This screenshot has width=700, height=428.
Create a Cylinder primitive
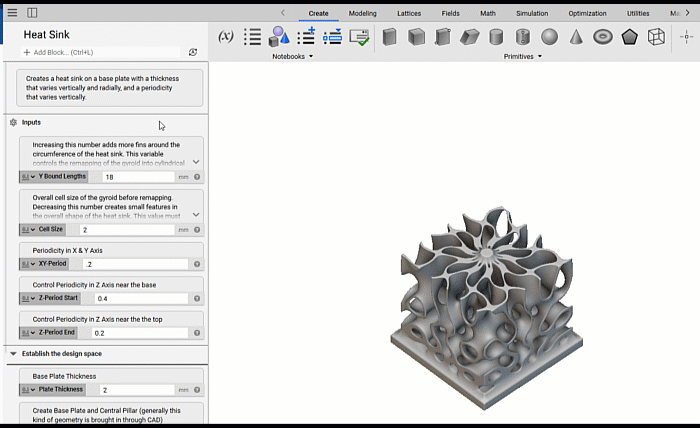pyautogui.click(x=496, y=37)
